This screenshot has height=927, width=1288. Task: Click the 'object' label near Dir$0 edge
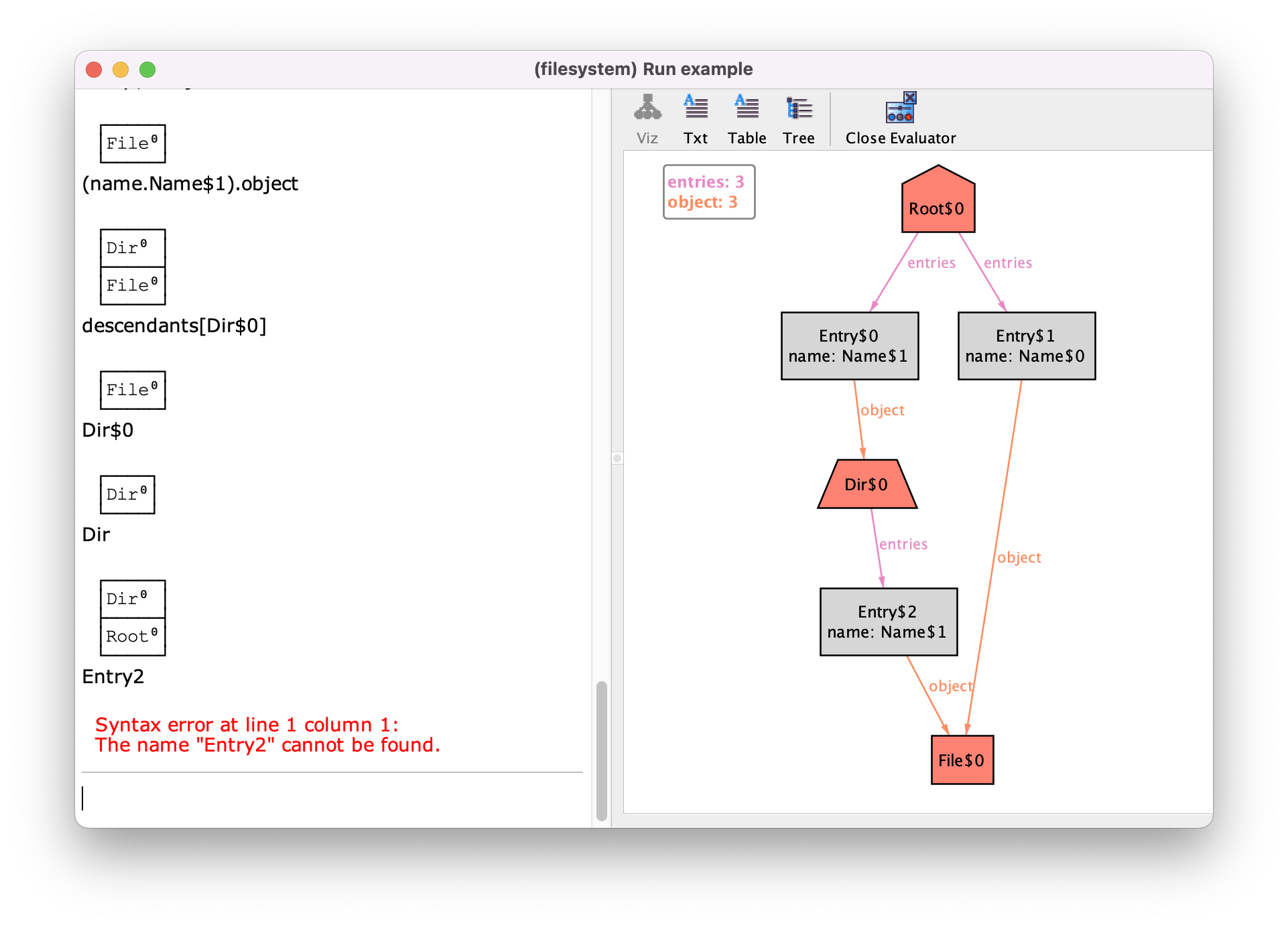coord(883,410)
